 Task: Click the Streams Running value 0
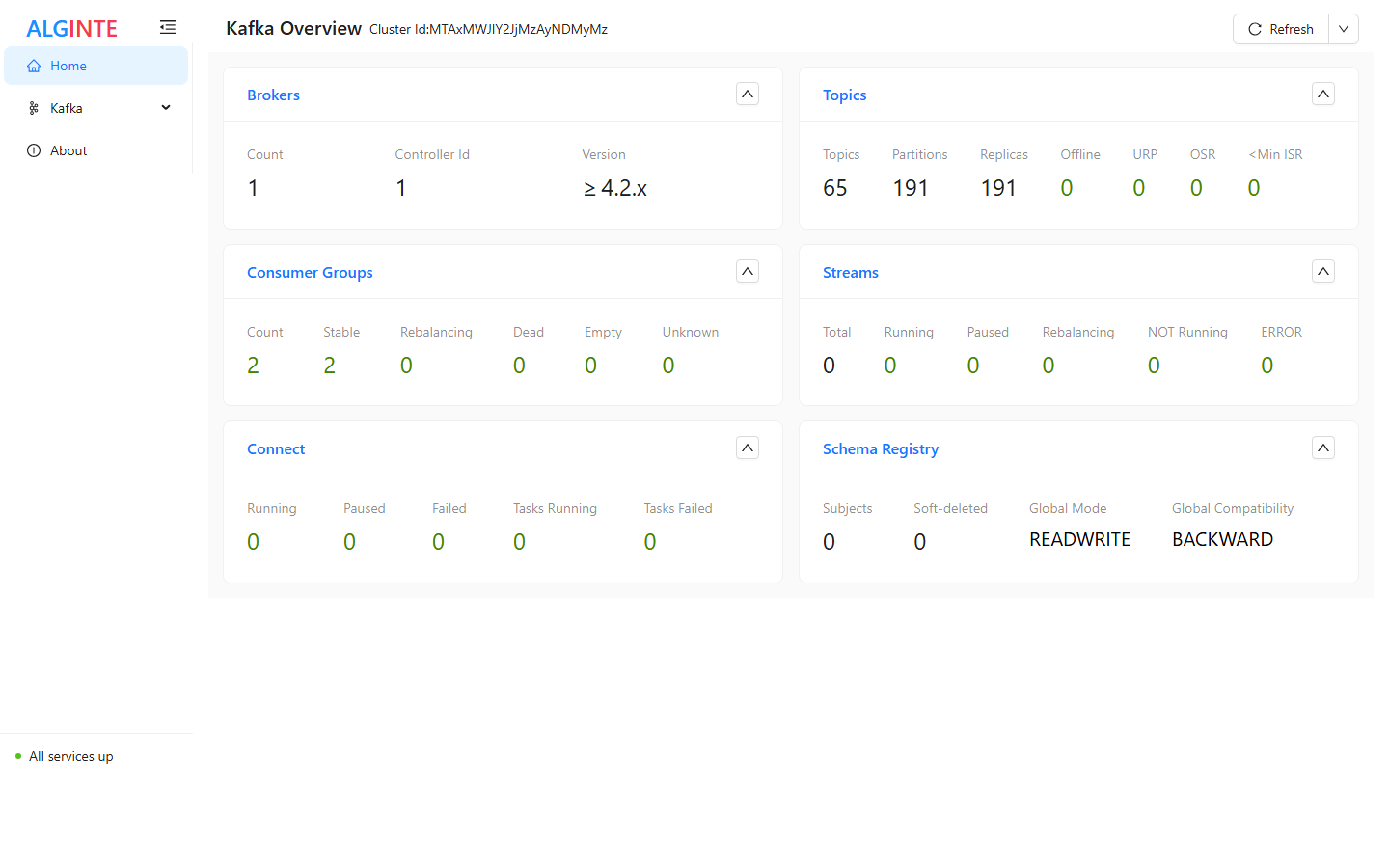[890, 366]
